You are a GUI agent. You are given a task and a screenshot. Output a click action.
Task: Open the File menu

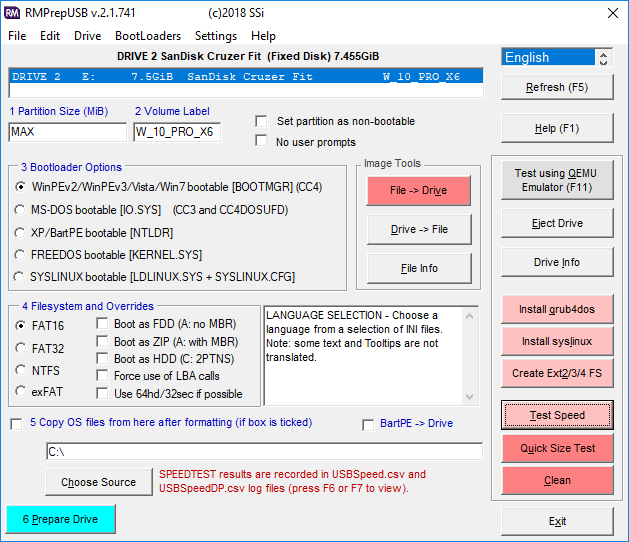coord(17,35)
